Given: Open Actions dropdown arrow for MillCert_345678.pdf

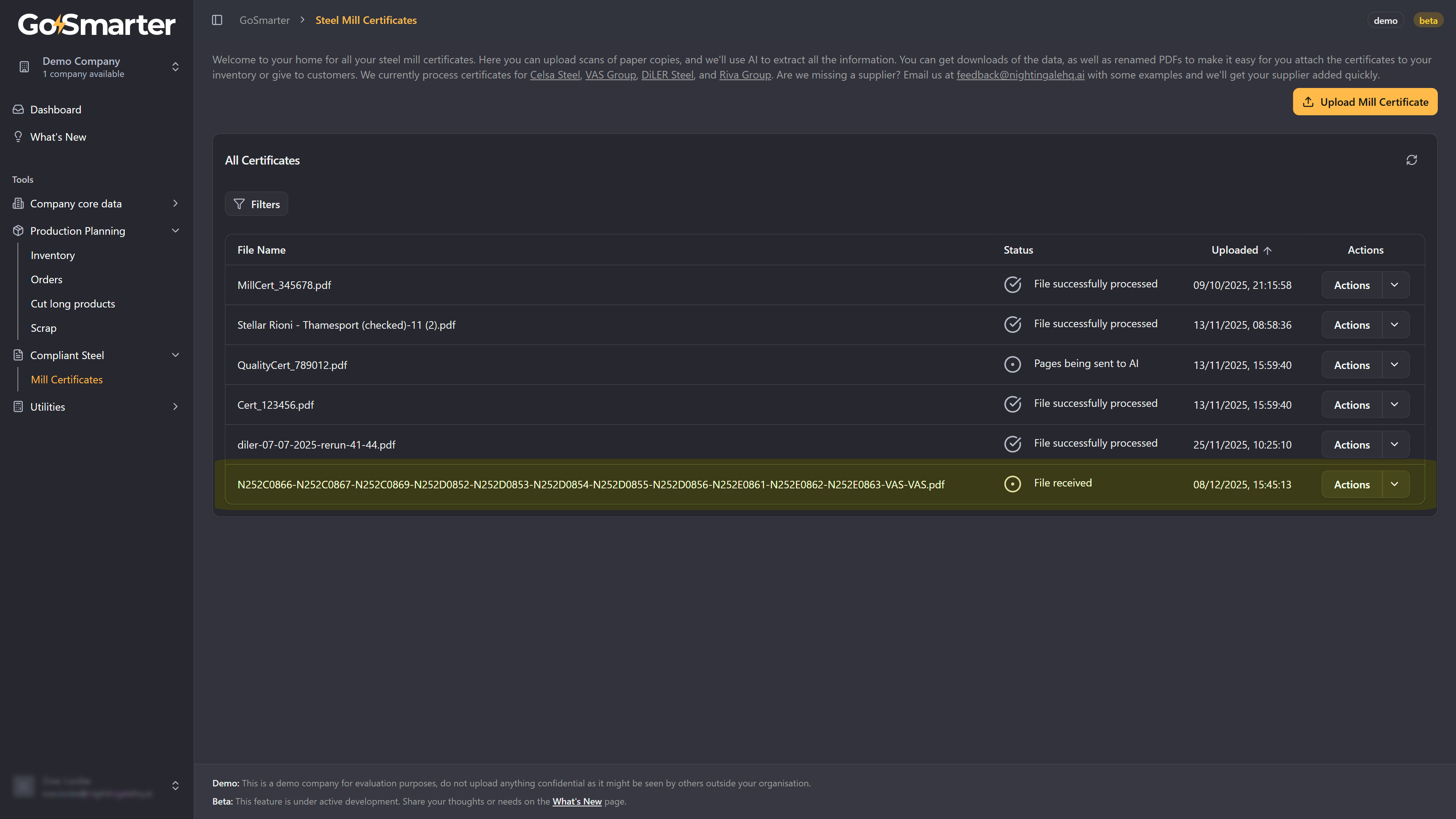Looking at the screenshot, I should pyautogui.click(x=1395, y=285).
